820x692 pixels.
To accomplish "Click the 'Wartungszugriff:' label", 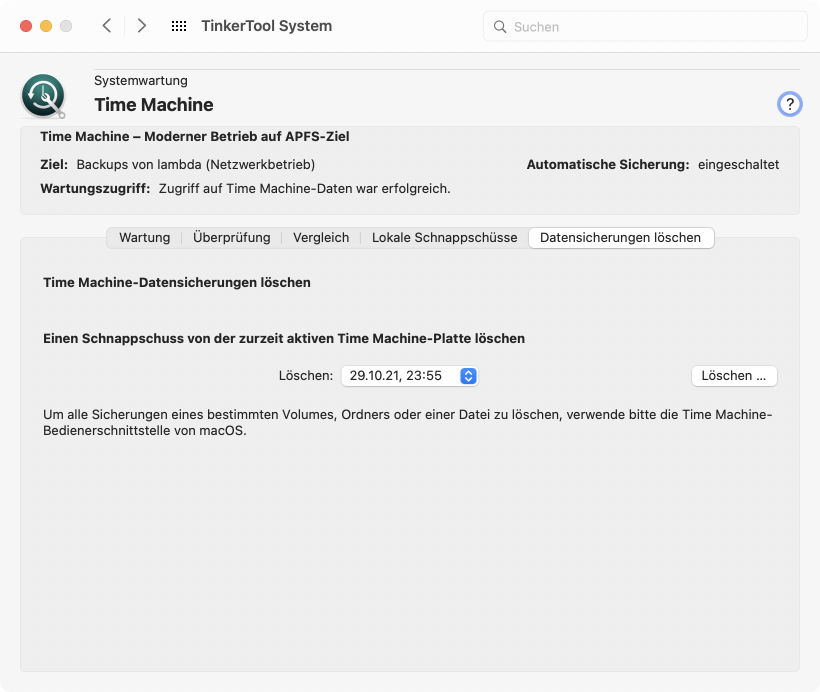I will (95, 188).
